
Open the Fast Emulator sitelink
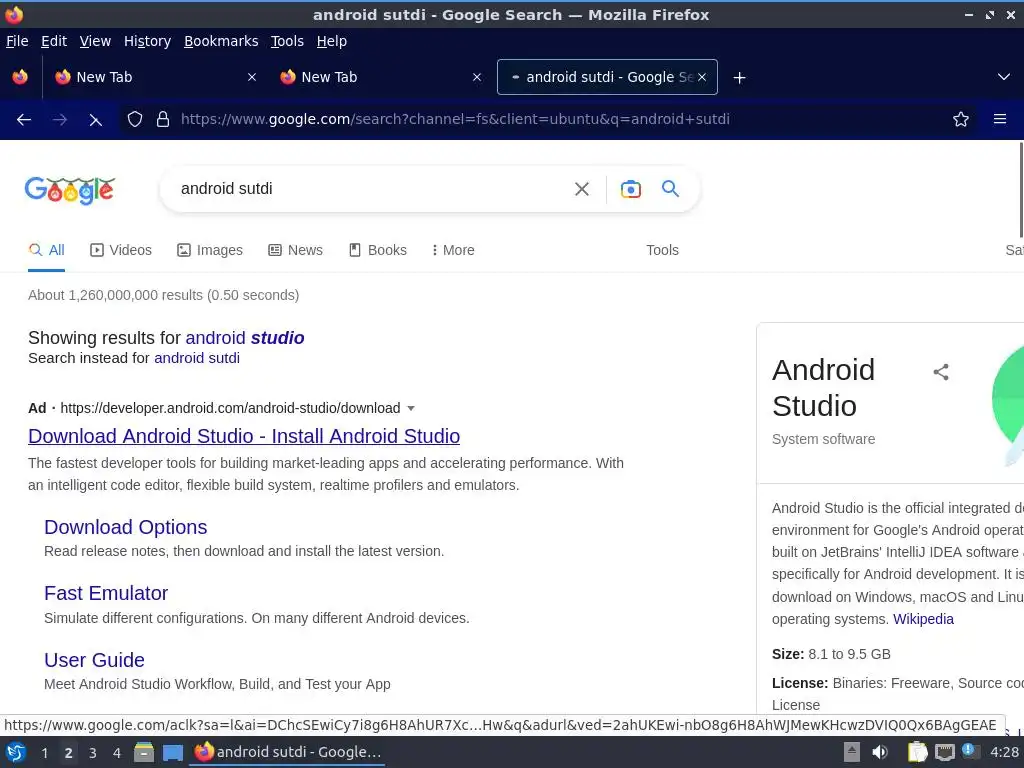coord(106,593)
